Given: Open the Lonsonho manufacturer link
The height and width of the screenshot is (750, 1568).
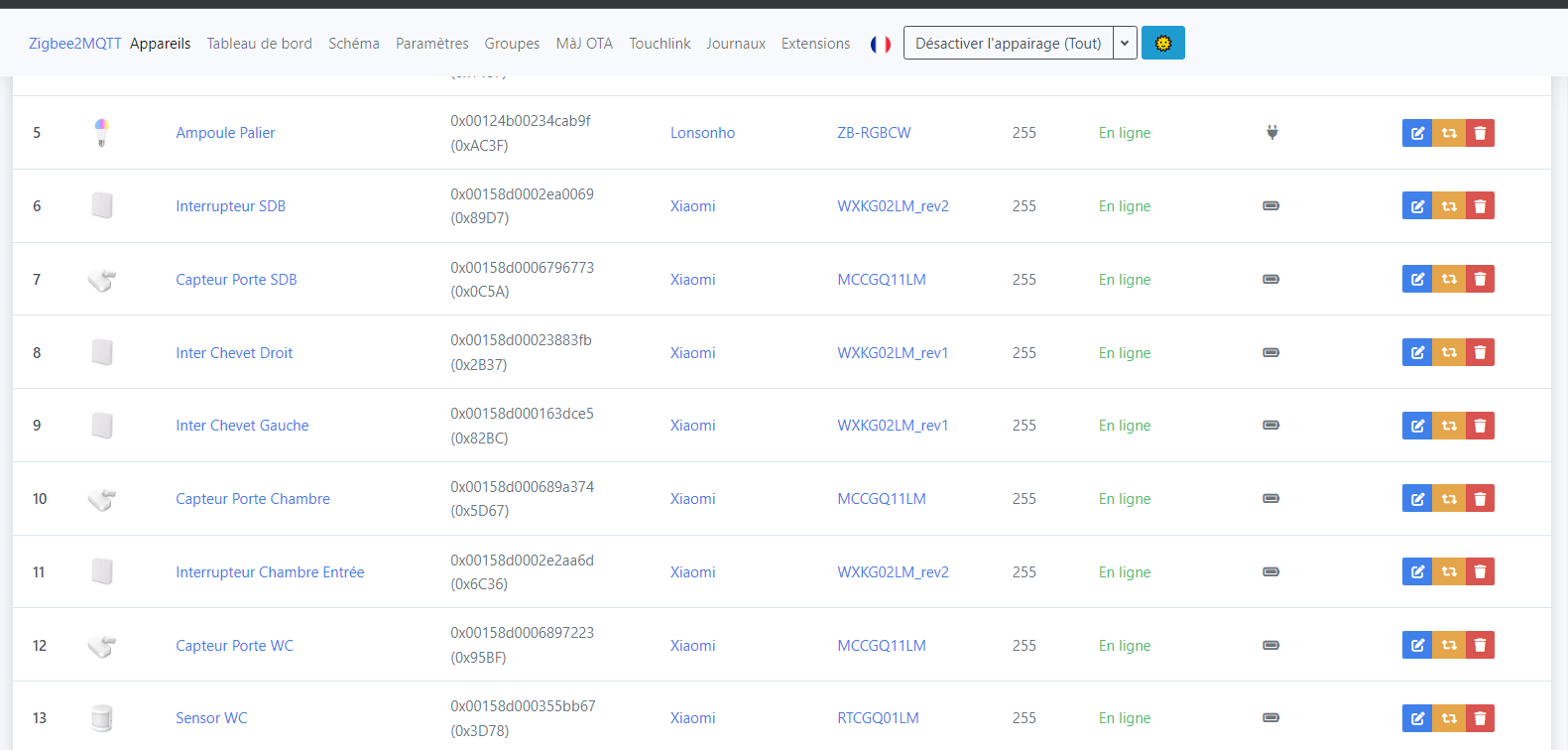Looking at the screenshot, I should click(x=702, y=133).
